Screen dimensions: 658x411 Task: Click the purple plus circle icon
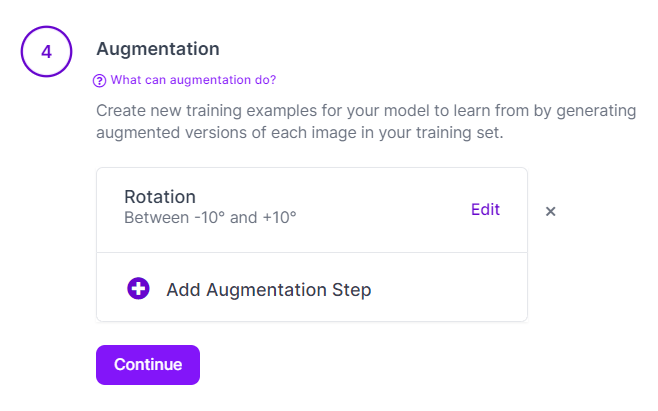(138, 289)
